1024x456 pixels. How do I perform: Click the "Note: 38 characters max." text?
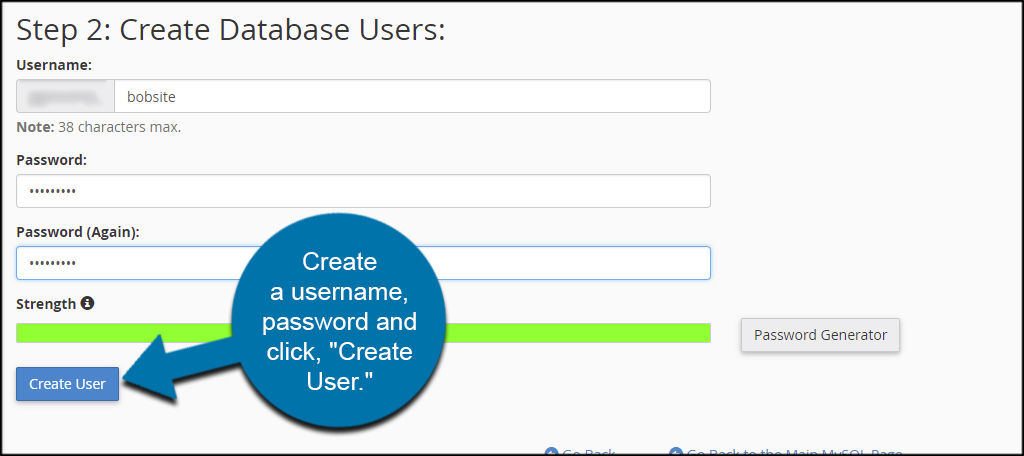click(x=99, y=127)
